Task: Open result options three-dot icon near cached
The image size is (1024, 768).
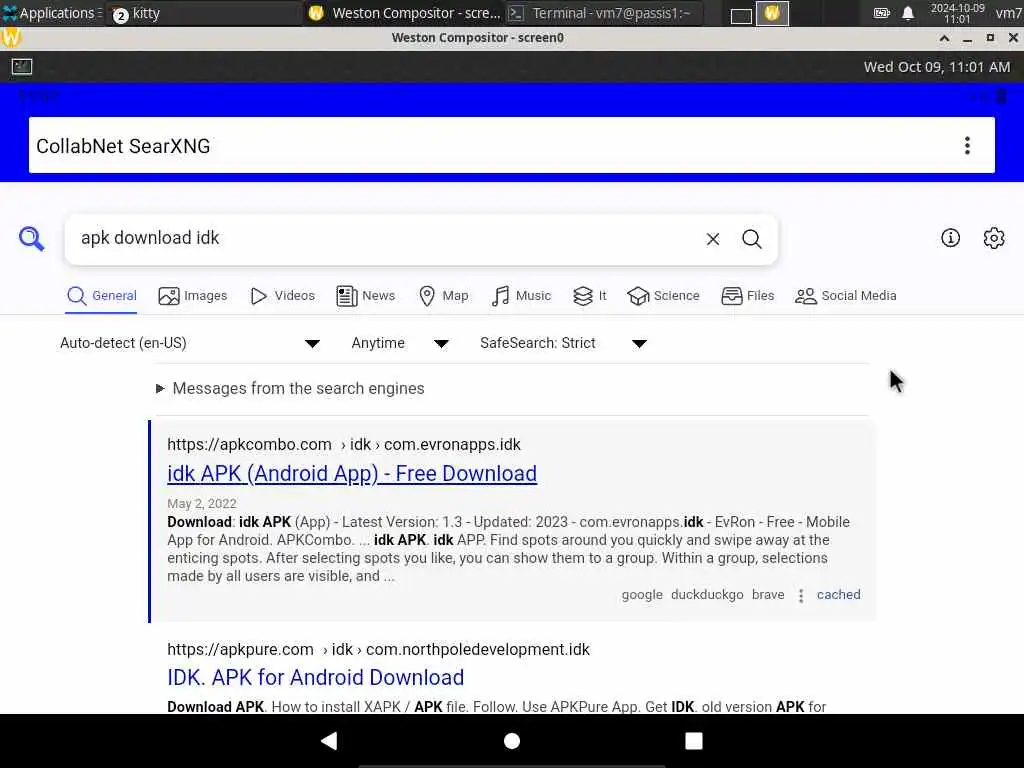Action: click(801, 596)
